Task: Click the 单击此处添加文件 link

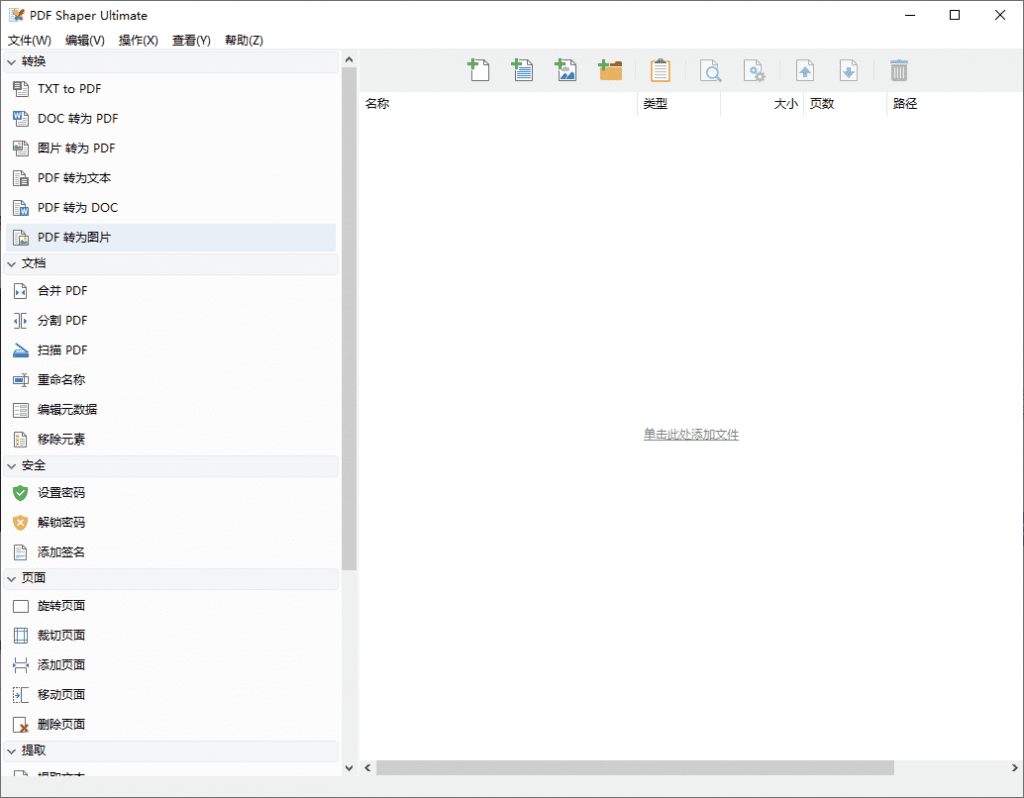Action: pos(691,435)
